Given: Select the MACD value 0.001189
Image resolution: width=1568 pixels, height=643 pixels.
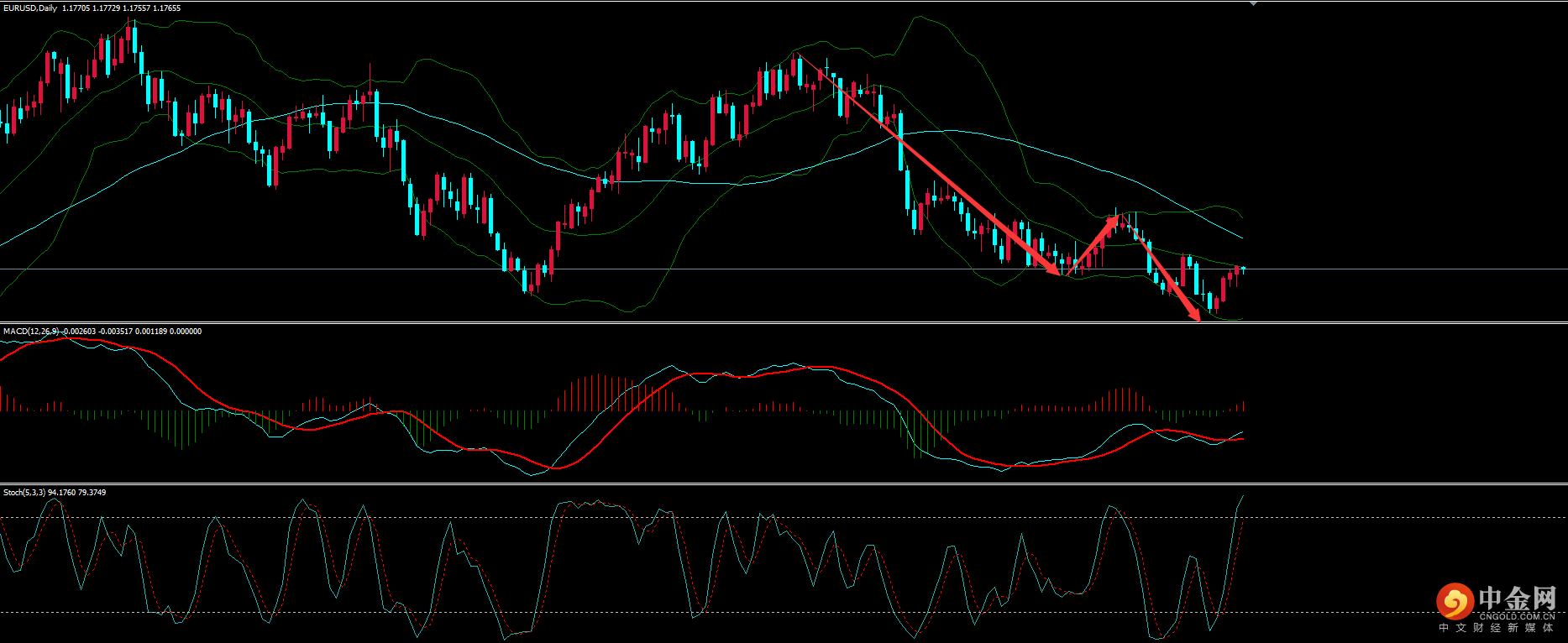Looking at the screenshot, I should 151,332.
